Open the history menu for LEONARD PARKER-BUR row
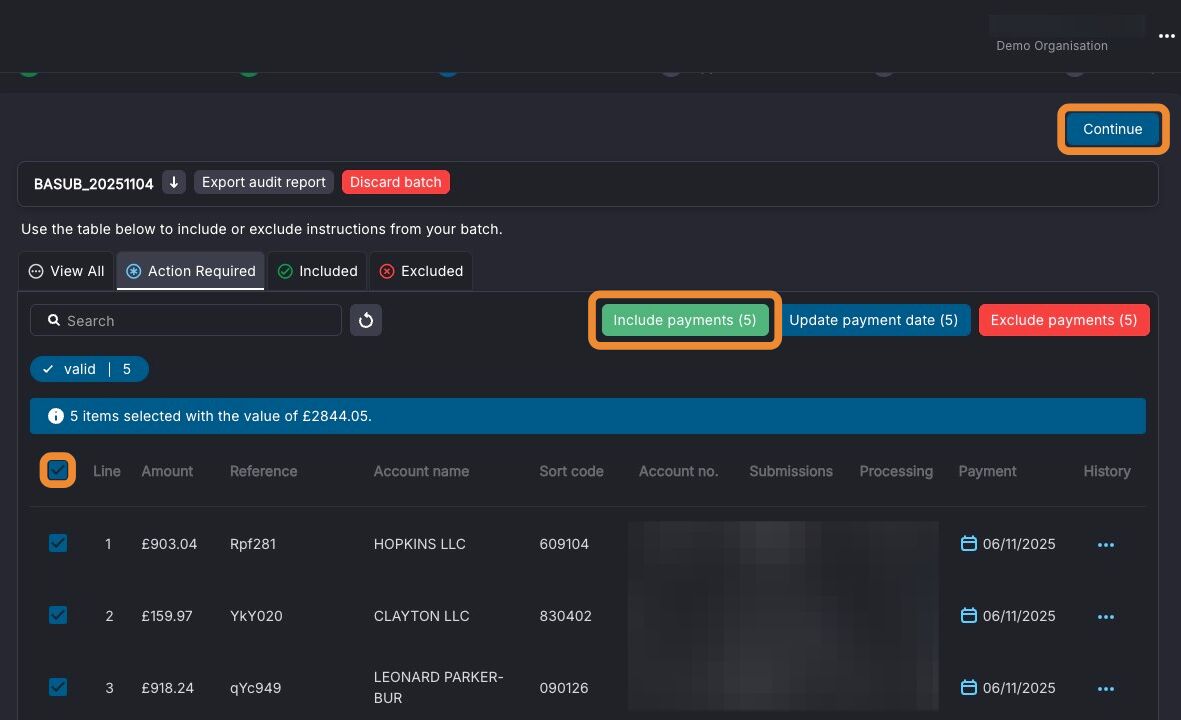This screenshot has height=720, width=1181. click(x=1106, y=688)
